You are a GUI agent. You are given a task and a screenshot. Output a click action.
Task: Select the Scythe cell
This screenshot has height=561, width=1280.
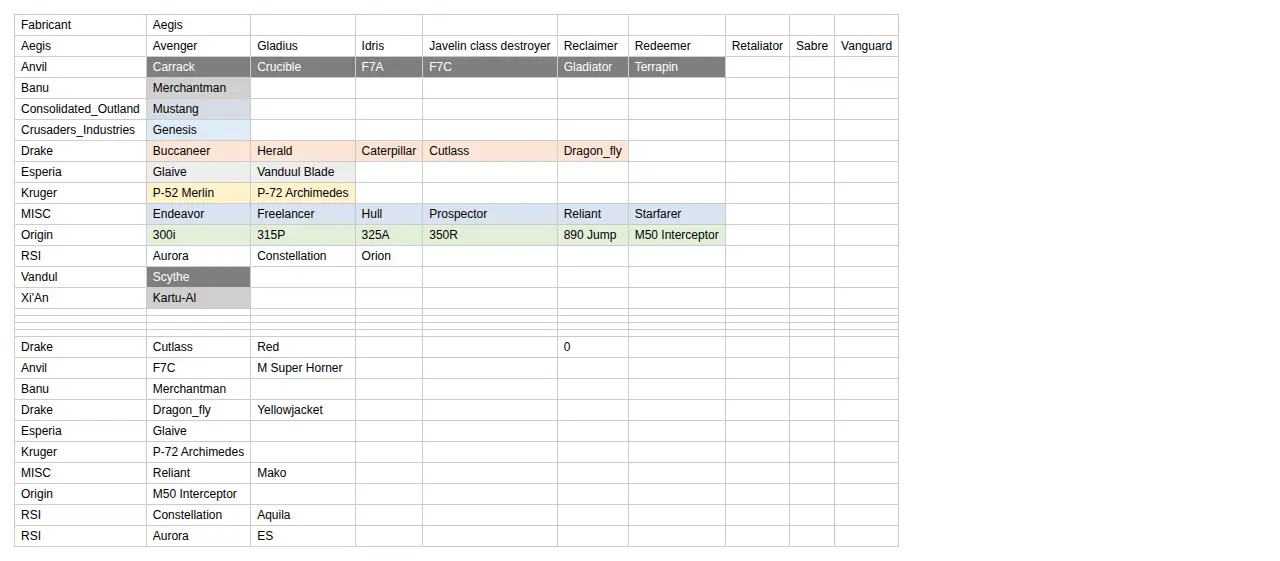(x=198, y=277)
